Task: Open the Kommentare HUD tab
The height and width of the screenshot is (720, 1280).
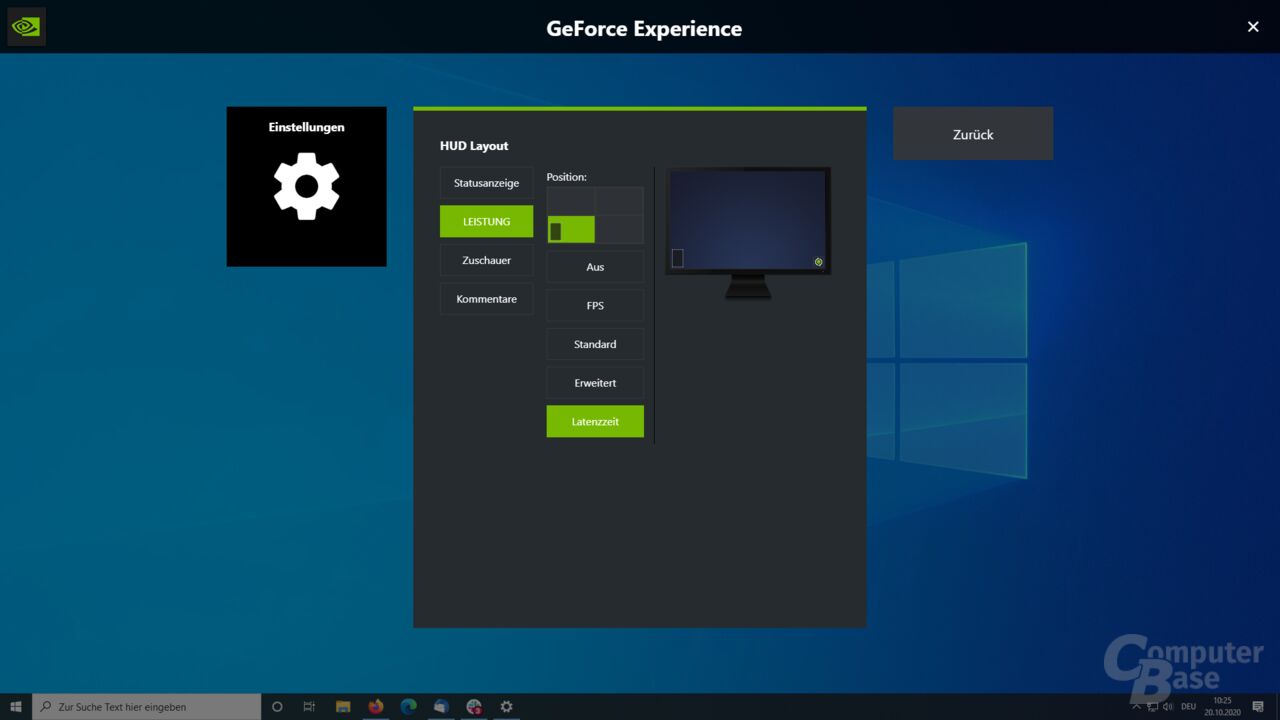Action: (486, 299)
